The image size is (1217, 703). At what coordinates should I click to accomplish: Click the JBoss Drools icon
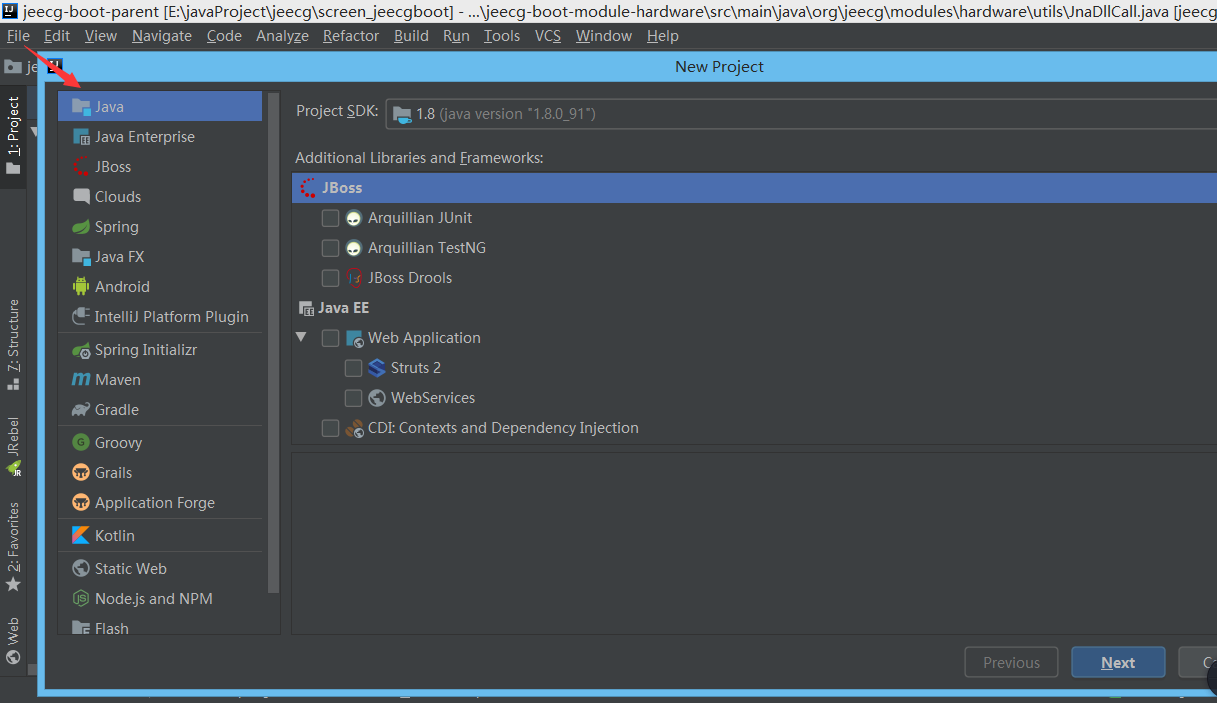pos(354,277)
